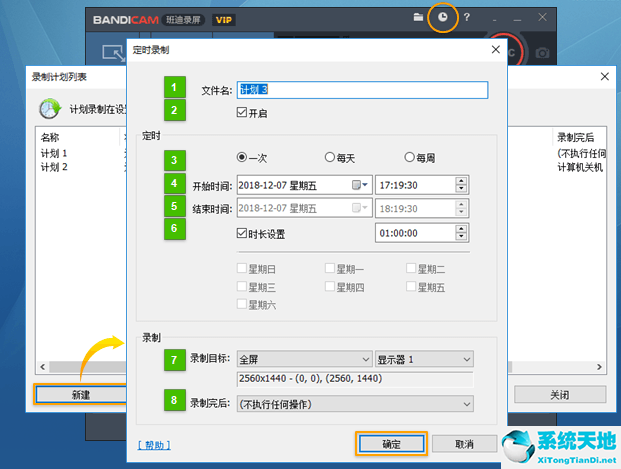Decrease the duration with spinner down arrow

[x=461, y=237]
